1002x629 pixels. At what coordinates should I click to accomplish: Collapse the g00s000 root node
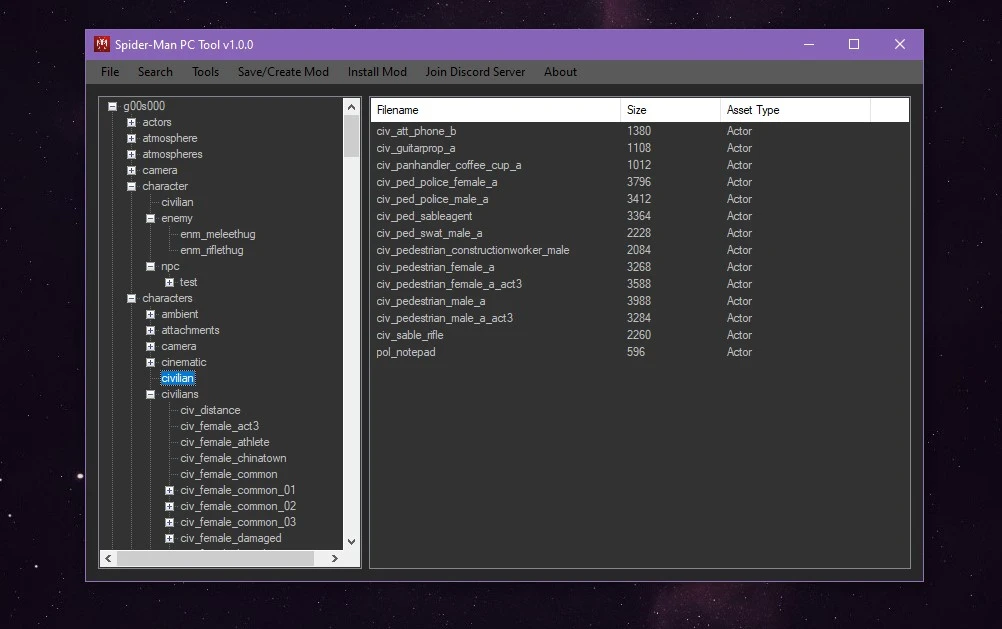tap(112, 107)
